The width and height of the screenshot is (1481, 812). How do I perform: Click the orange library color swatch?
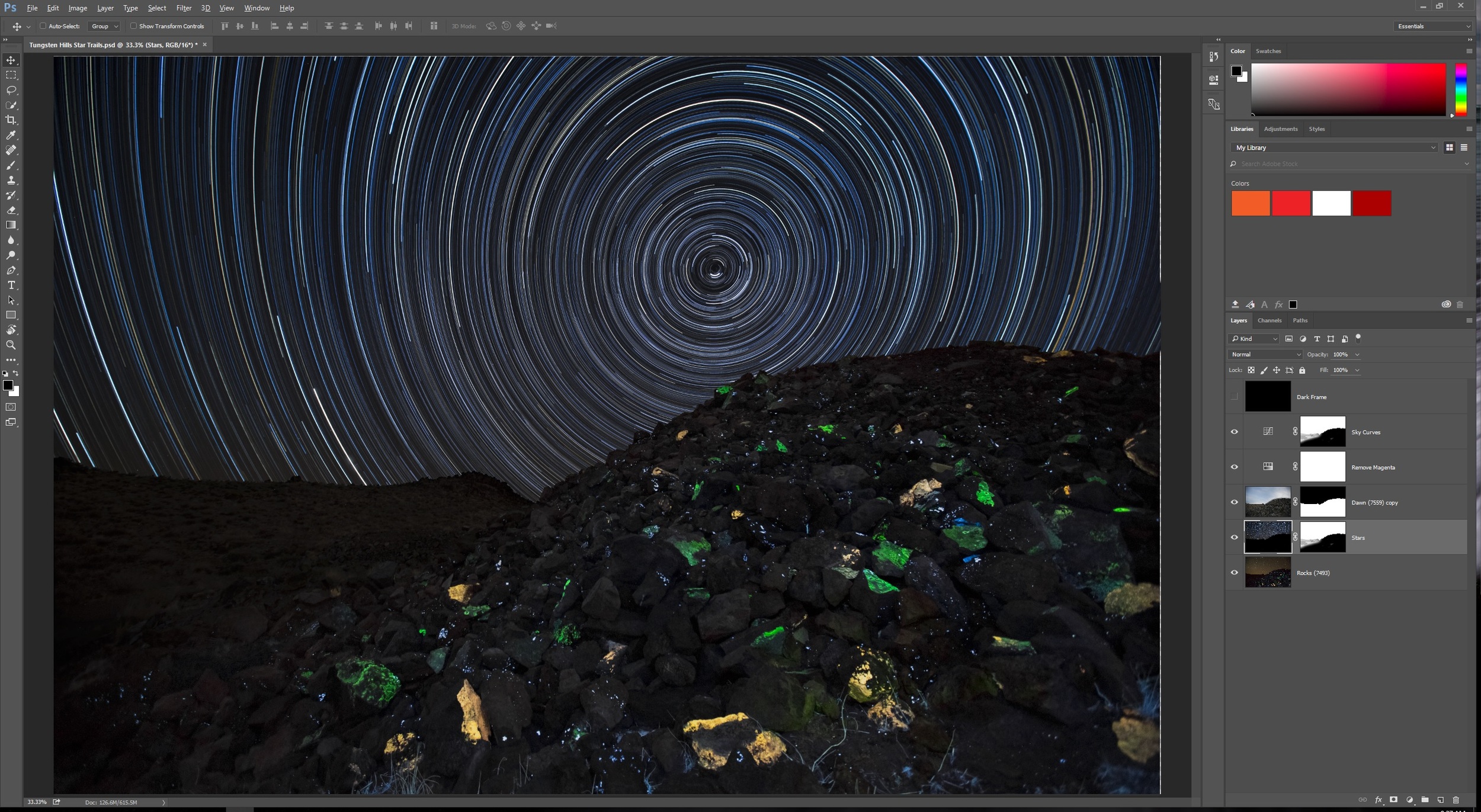[1251, 203]
